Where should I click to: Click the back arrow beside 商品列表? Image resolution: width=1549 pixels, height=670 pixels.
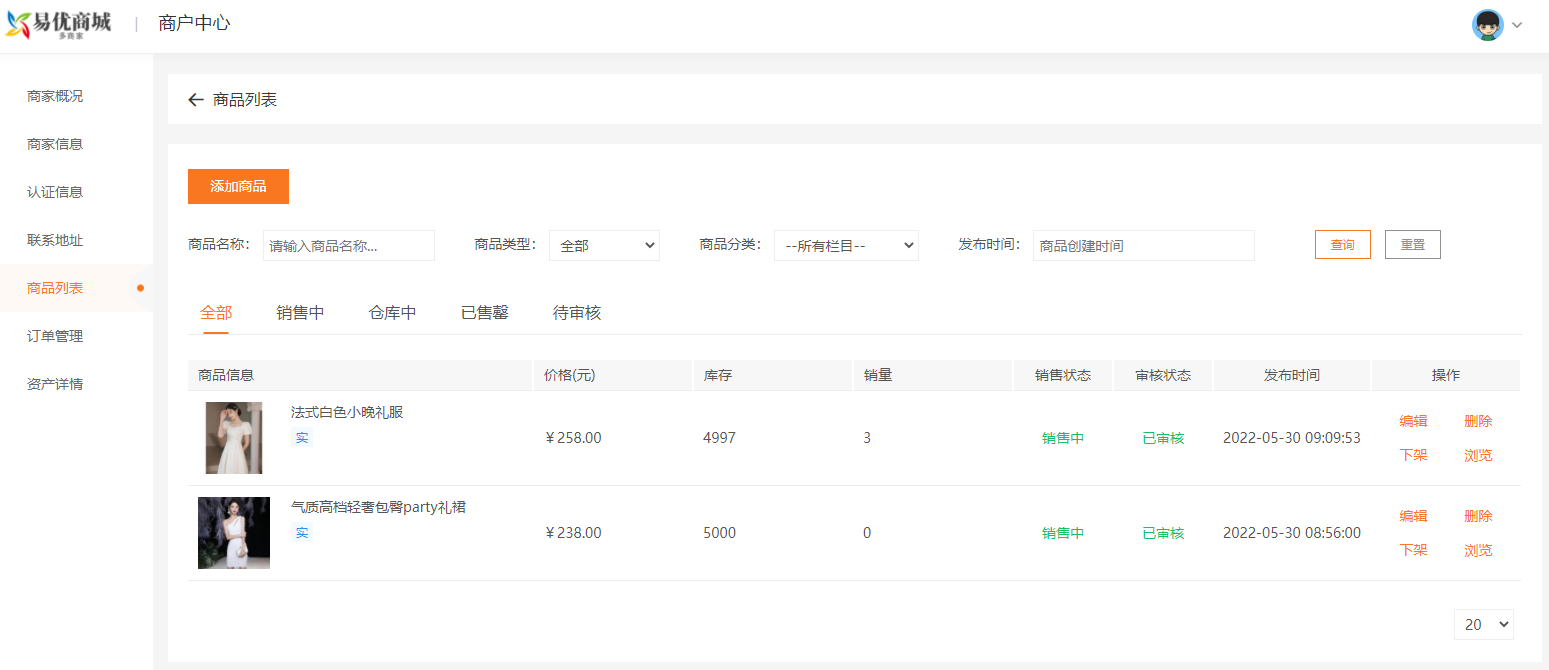tap(196, 100)
